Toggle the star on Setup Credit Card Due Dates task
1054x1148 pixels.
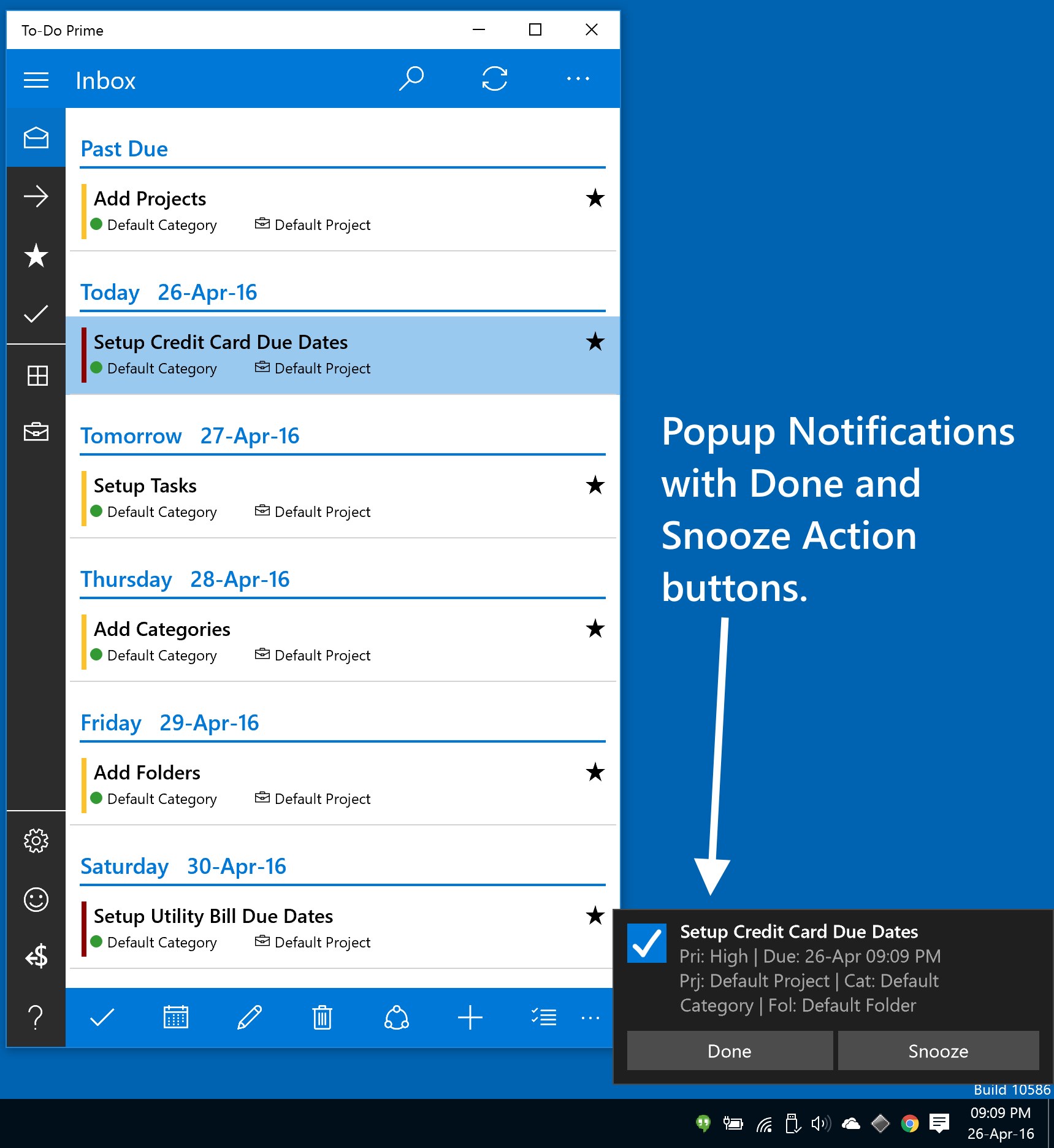595,342
